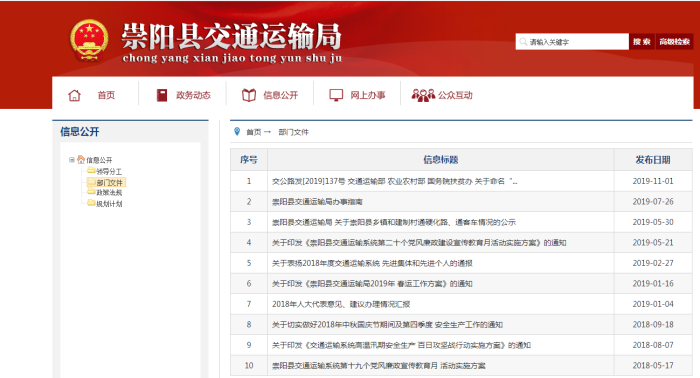
Task: Click the 高级检索 button
Action: click(674, 42)
